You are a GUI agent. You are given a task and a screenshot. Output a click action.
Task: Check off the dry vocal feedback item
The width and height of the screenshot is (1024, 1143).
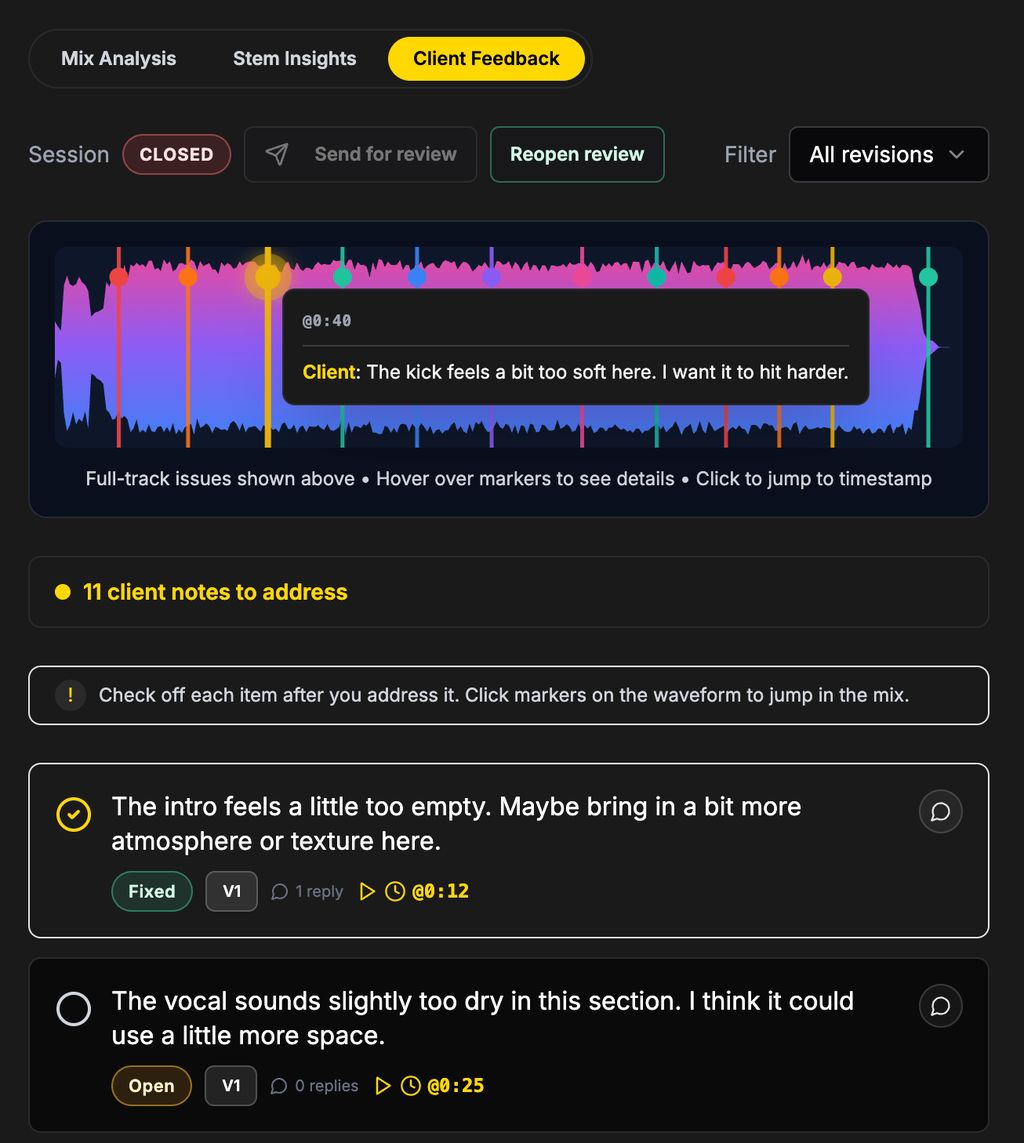coord(73,1010)
